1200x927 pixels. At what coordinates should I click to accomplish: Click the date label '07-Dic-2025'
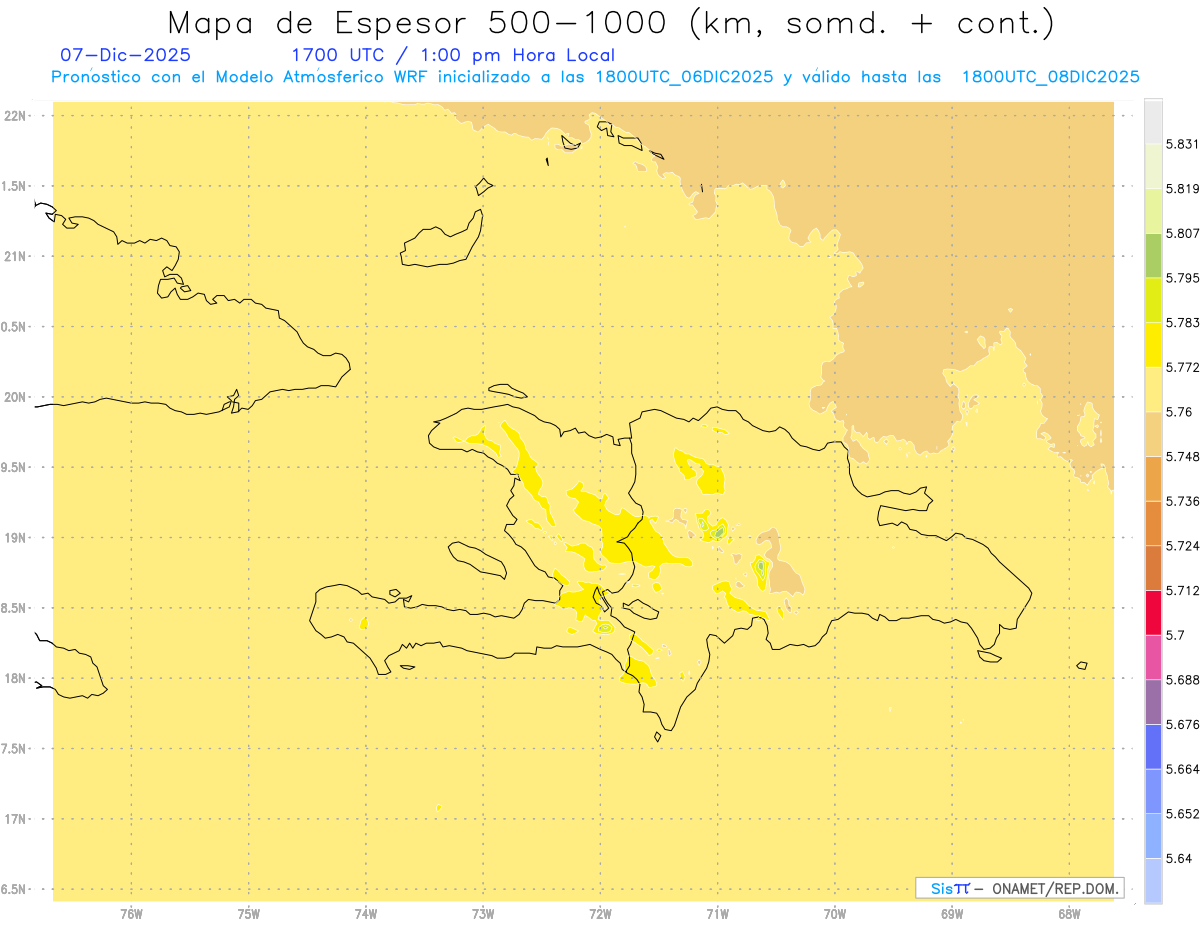(x=126, y=55)
